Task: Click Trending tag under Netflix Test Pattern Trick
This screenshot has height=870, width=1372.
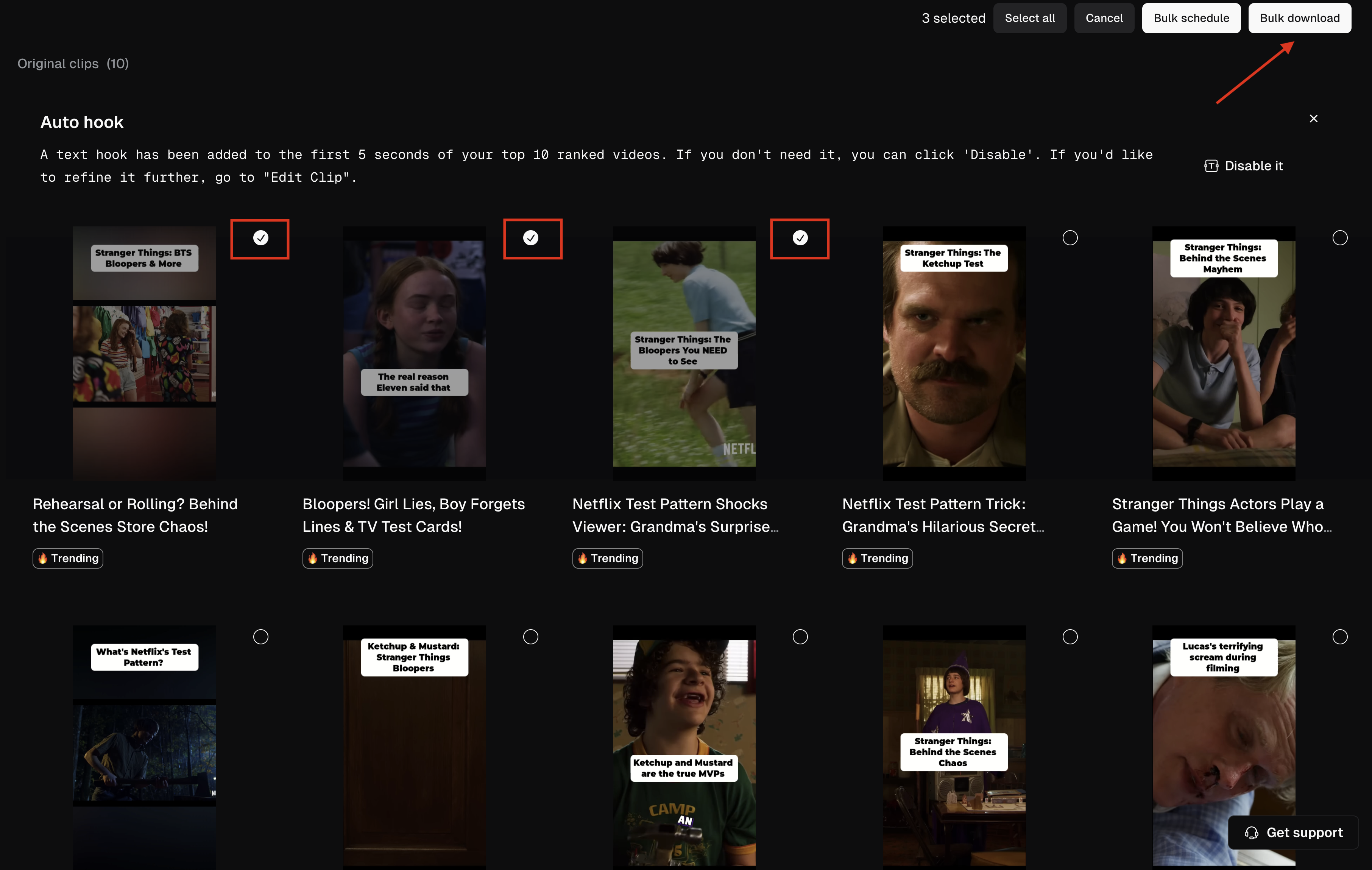Action: [x=877, y=558]
